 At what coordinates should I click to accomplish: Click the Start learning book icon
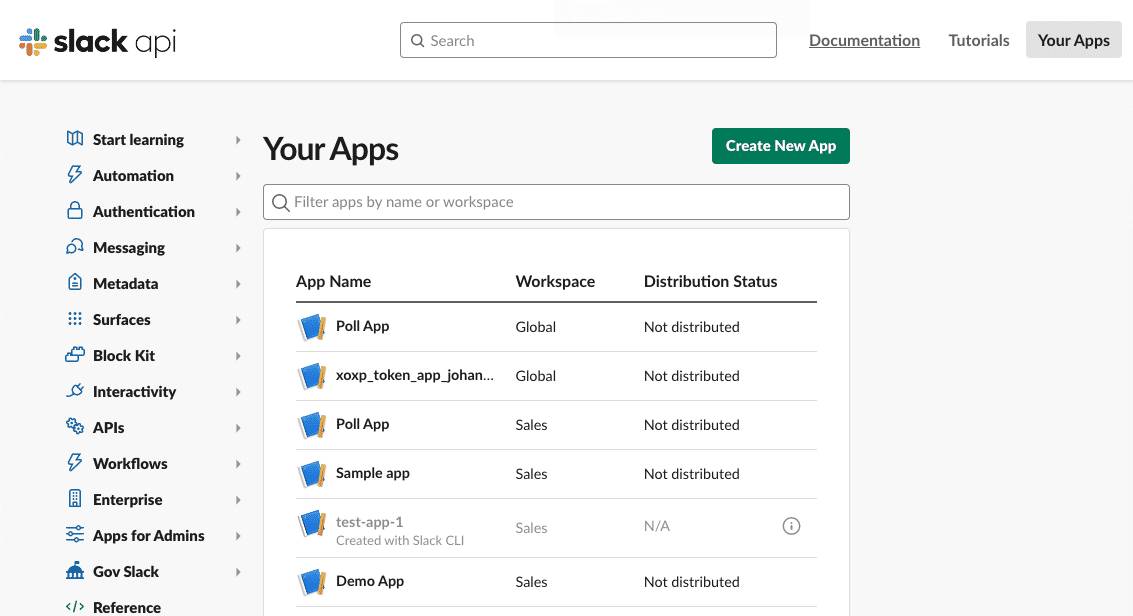pyautogui.click(x=74, y=138)
